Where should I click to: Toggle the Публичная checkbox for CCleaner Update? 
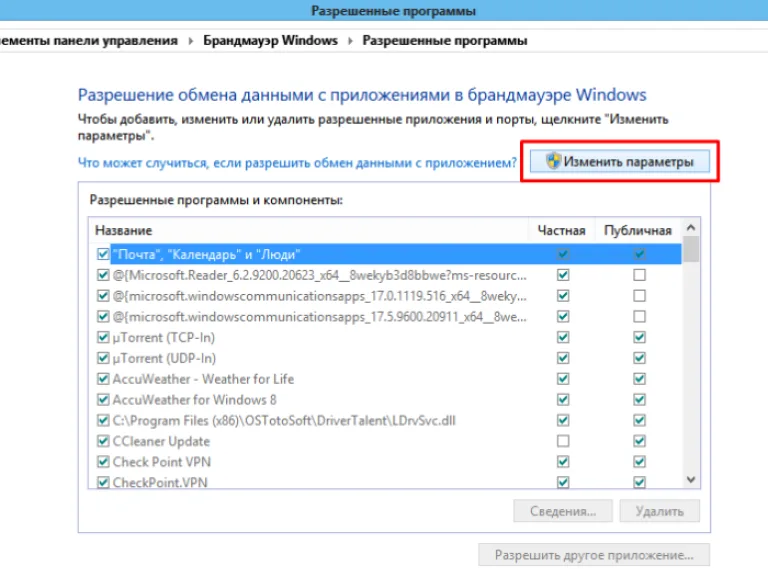pos(639,441)
